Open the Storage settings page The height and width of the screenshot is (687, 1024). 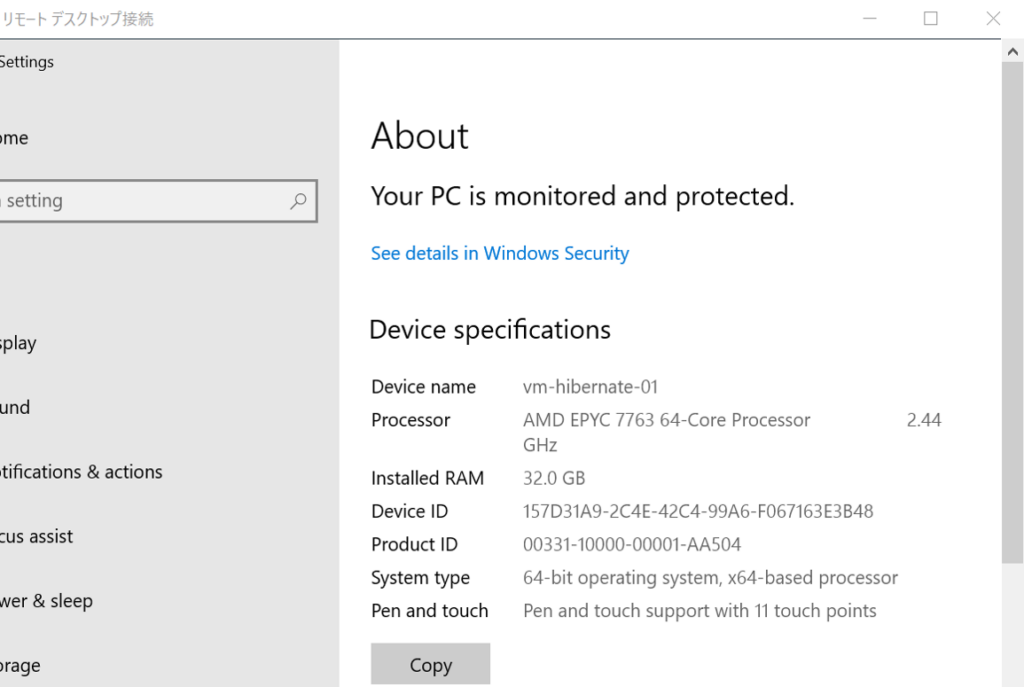click(x=20, y=665)
